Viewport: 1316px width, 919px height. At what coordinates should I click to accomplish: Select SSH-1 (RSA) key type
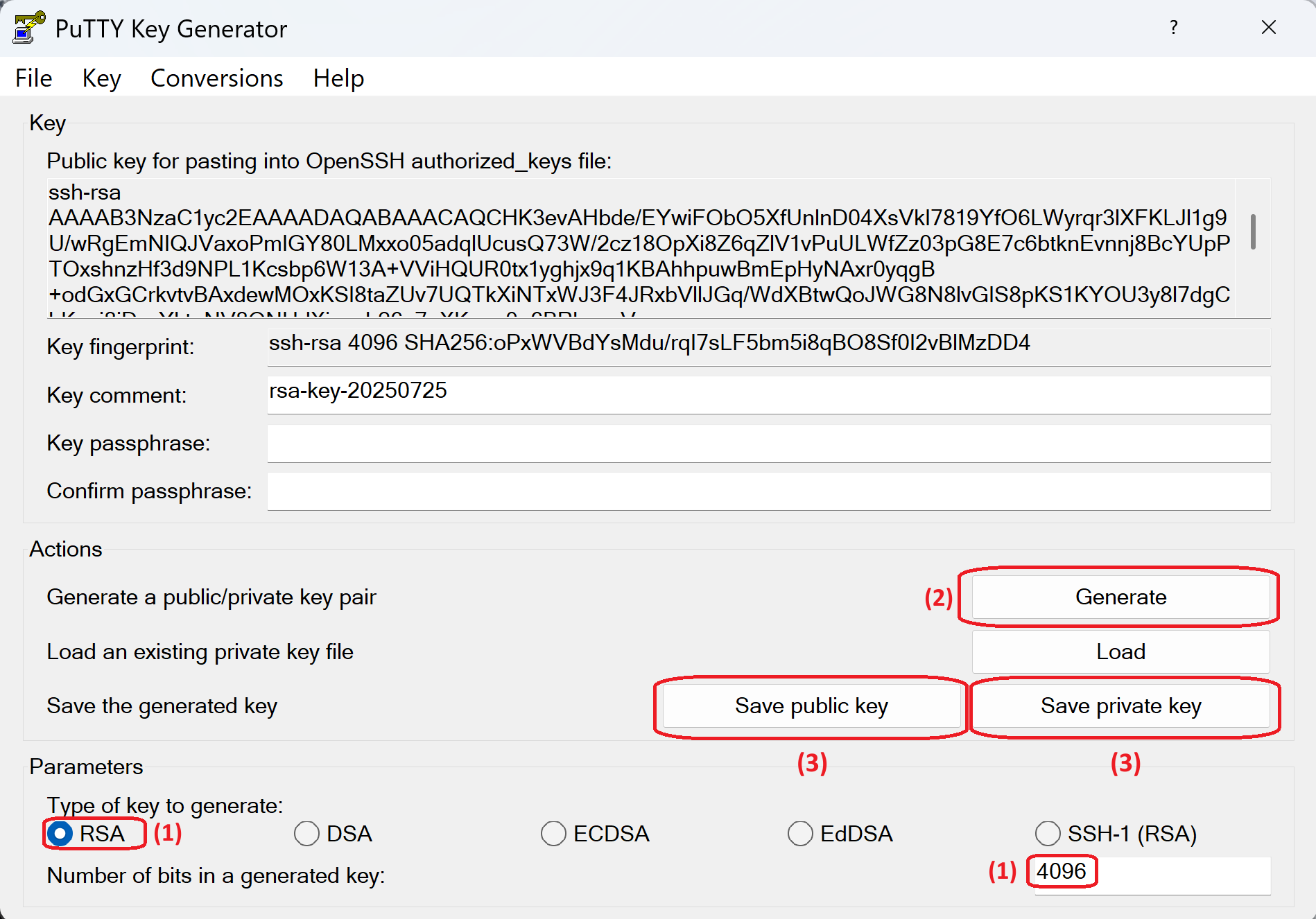tap(1047, 834)
